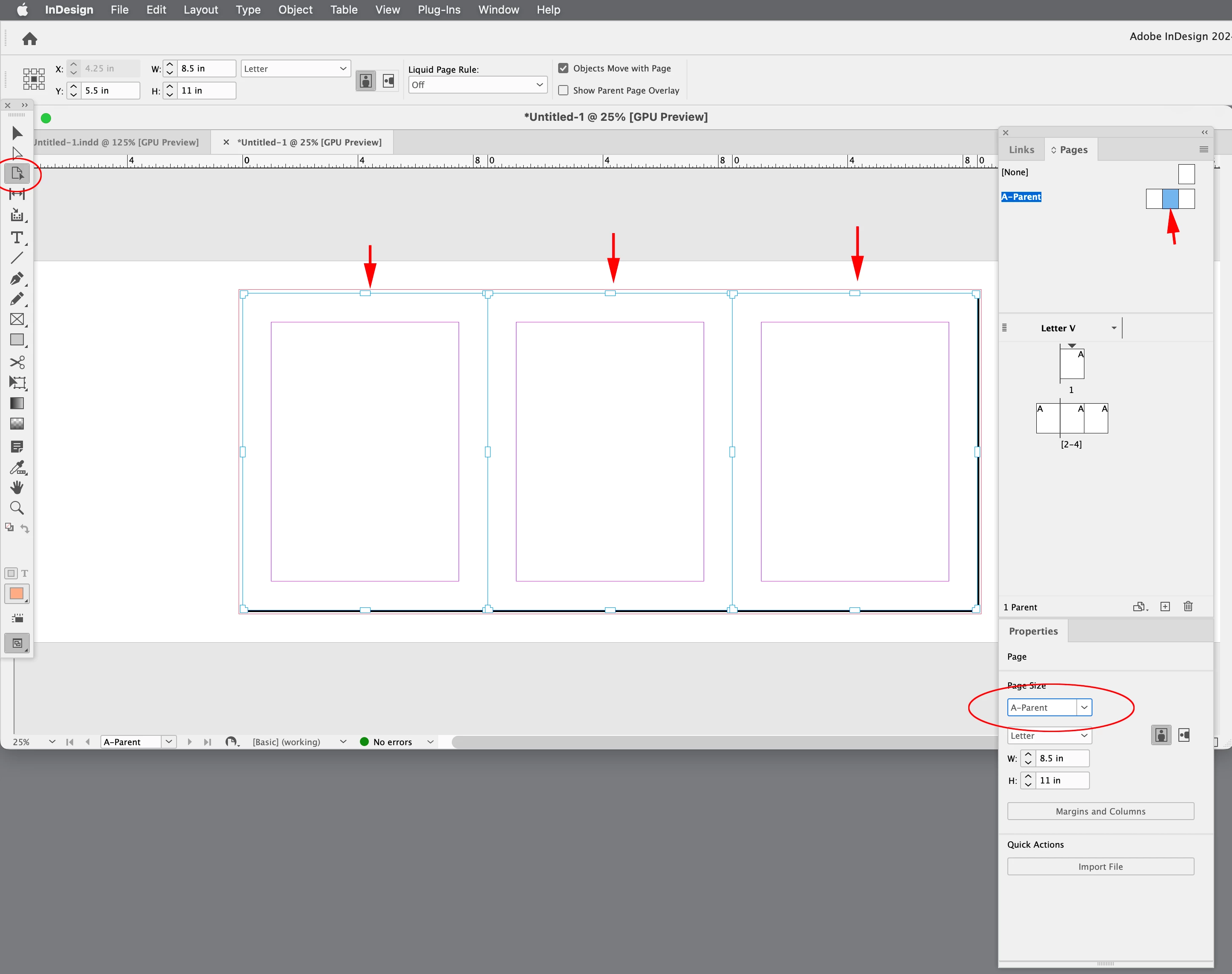This screenshot has width=1232, height=974.
Task: Select the Pen tool
Action: tap(17, 278)
